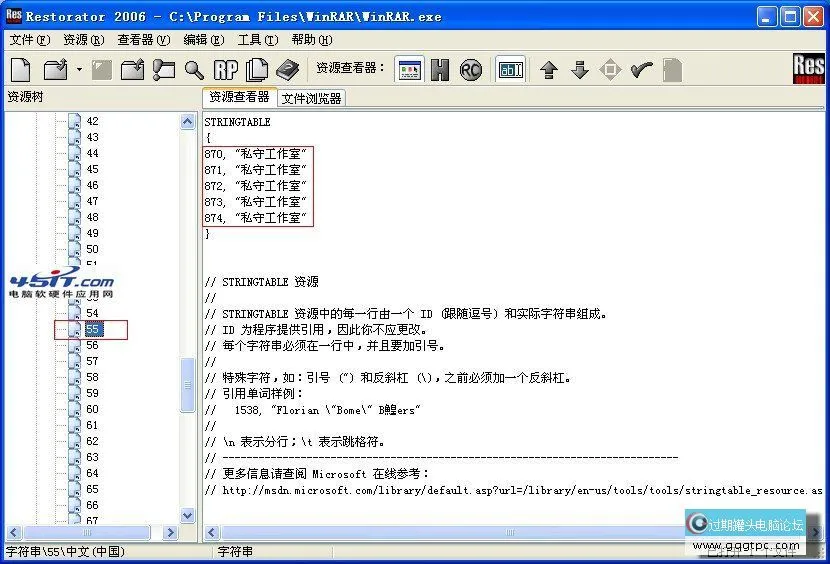Screen dimensions: 830x564
Task: Click the string icon beside item 59
Action: [75, 393]
